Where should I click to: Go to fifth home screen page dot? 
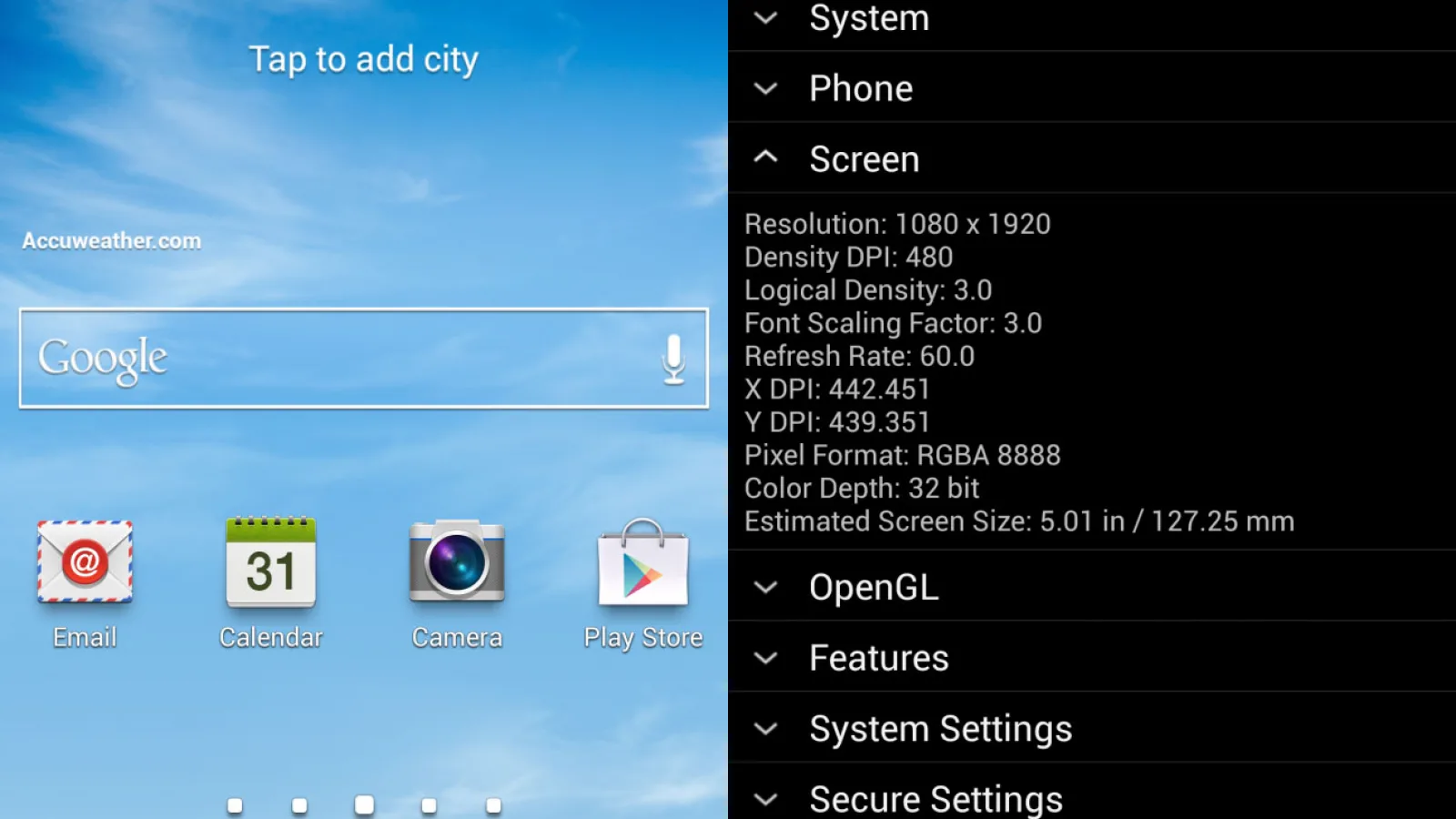pos(493,805)
